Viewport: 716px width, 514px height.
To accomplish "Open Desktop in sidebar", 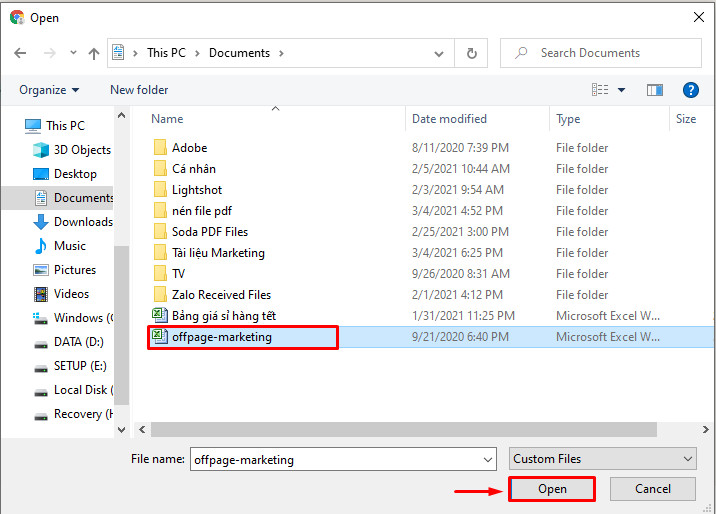I will click(65, 174).
